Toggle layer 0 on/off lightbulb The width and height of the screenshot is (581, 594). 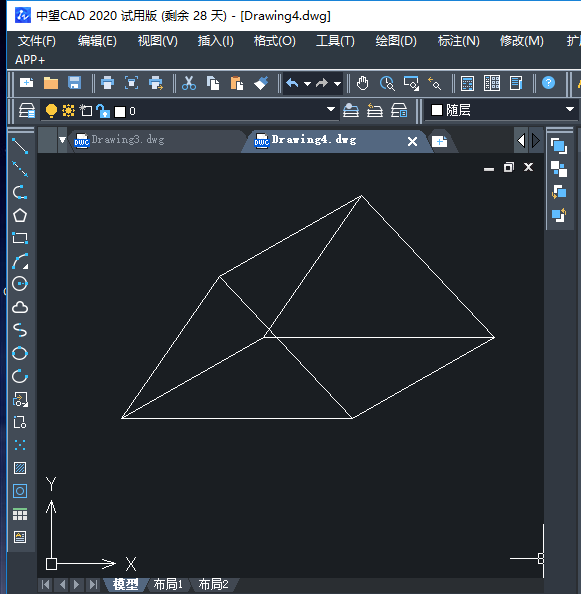click(51, 111)
